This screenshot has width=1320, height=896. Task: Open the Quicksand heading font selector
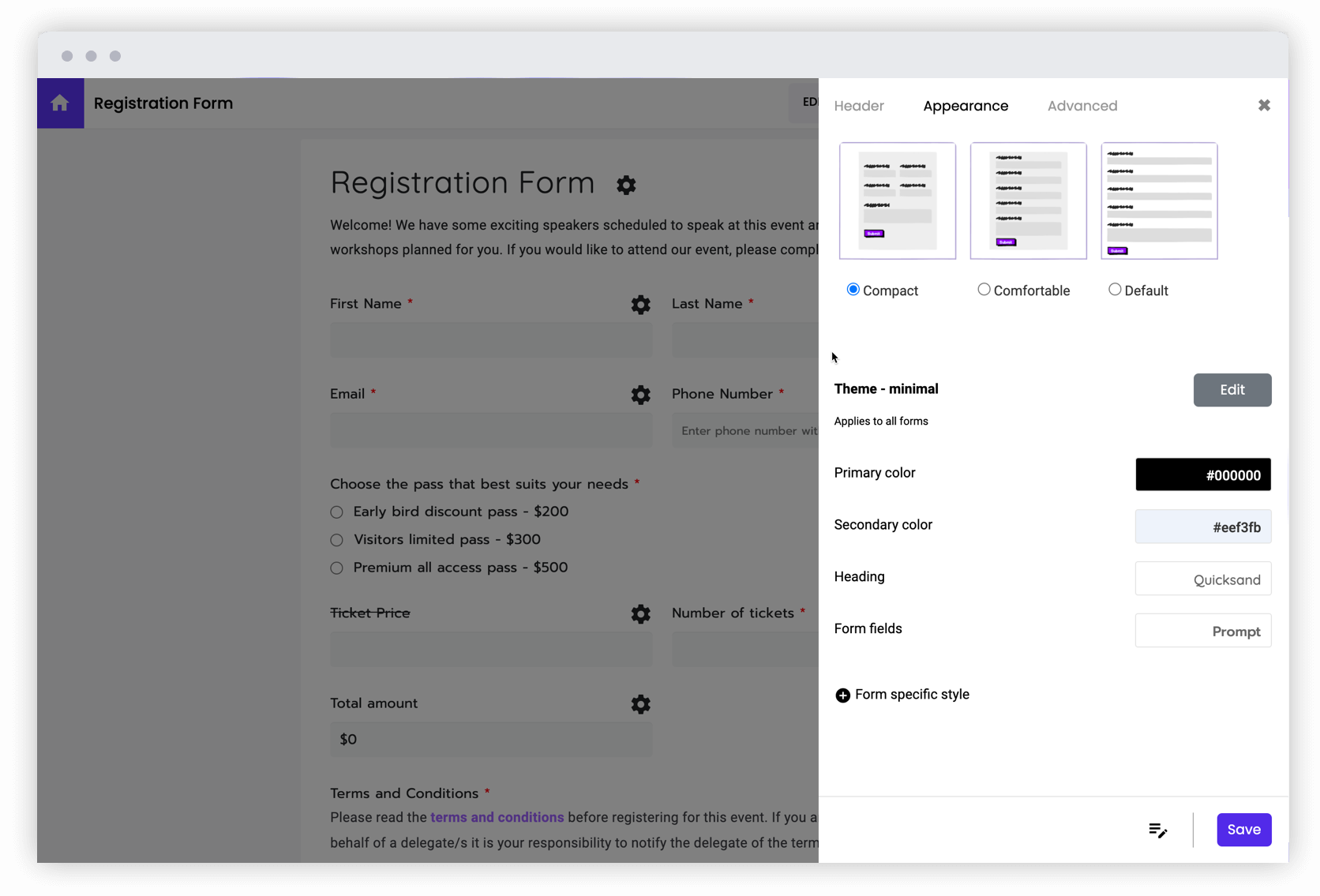click(x=1202, y=579)
